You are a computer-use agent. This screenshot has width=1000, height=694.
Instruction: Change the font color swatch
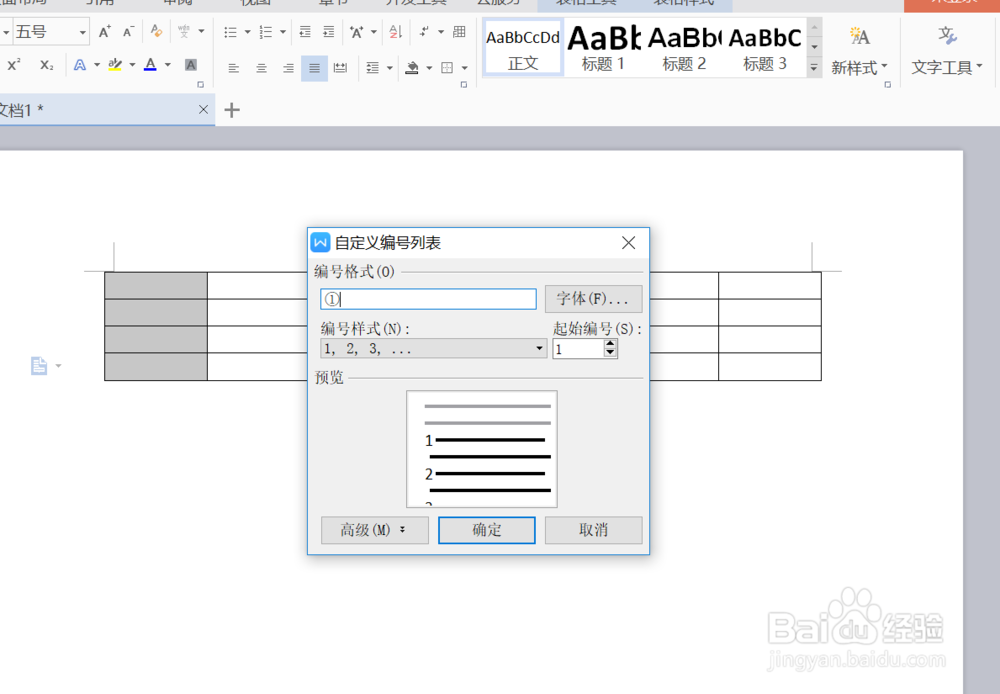150,64
